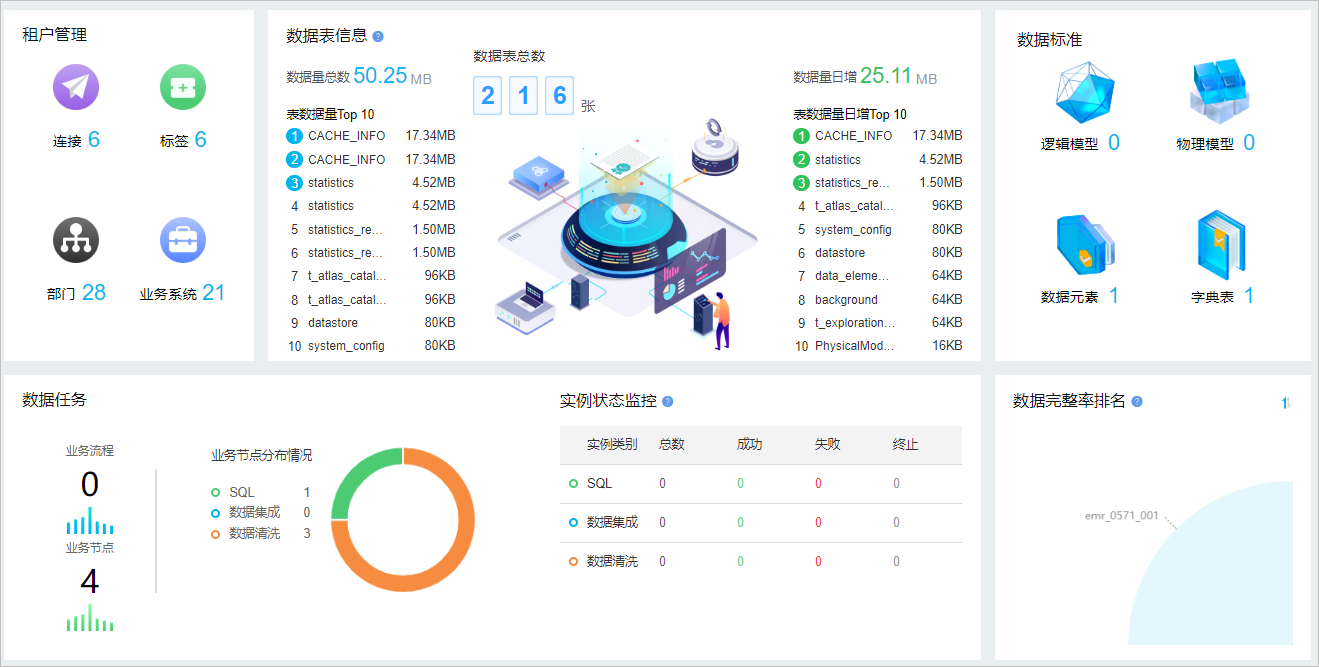Screen dimensions: 1319x667
Task: Click the background entry in daily increase list
Action: pyautogui.click(x=846, y=300)
